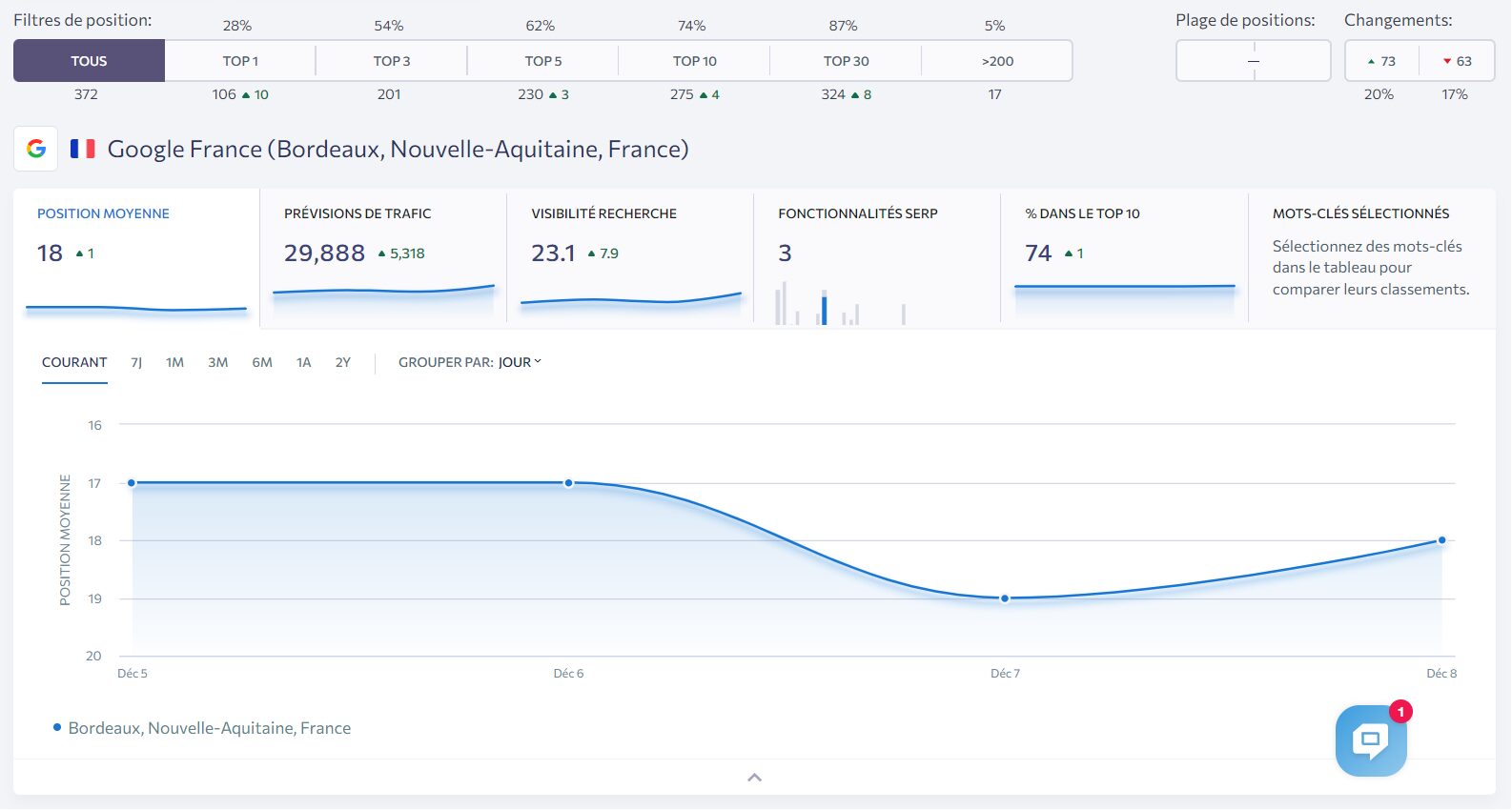Select the Courant time range tab
The height and width of the screenshot is (810, 1512).
point(74,363)
